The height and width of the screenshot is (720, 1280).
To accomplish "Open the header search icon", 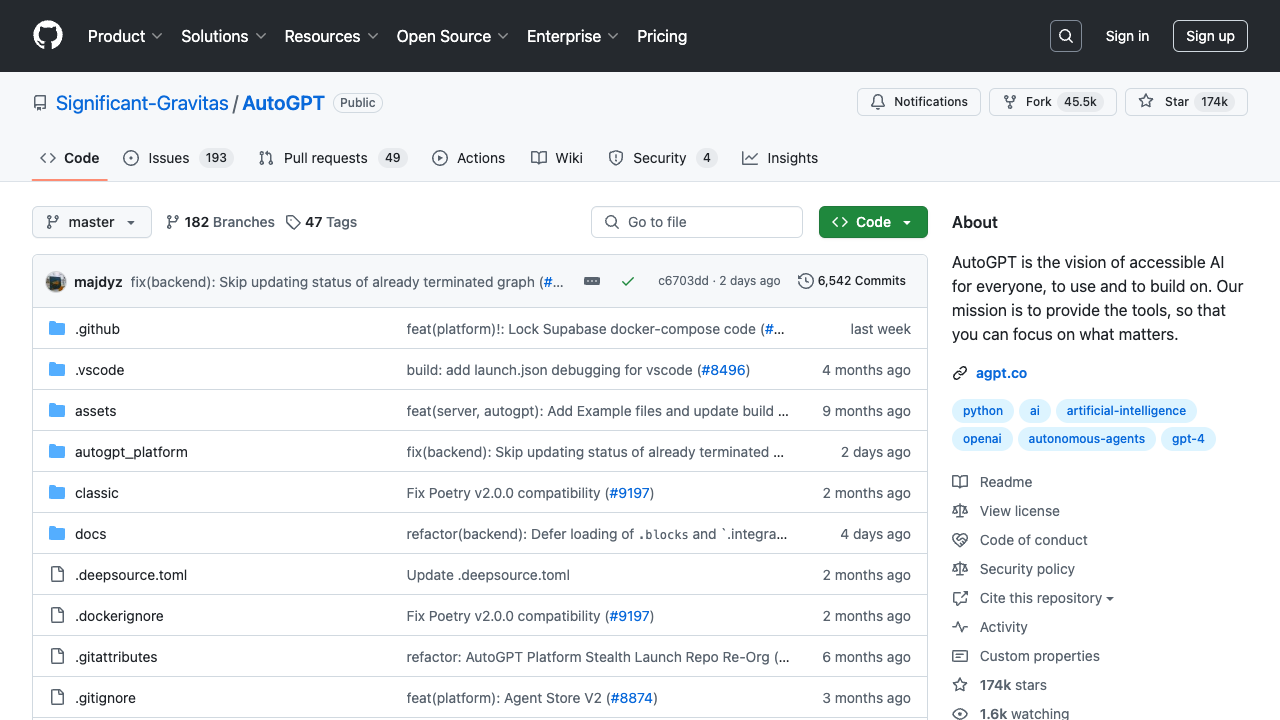I will (1065, 36).
